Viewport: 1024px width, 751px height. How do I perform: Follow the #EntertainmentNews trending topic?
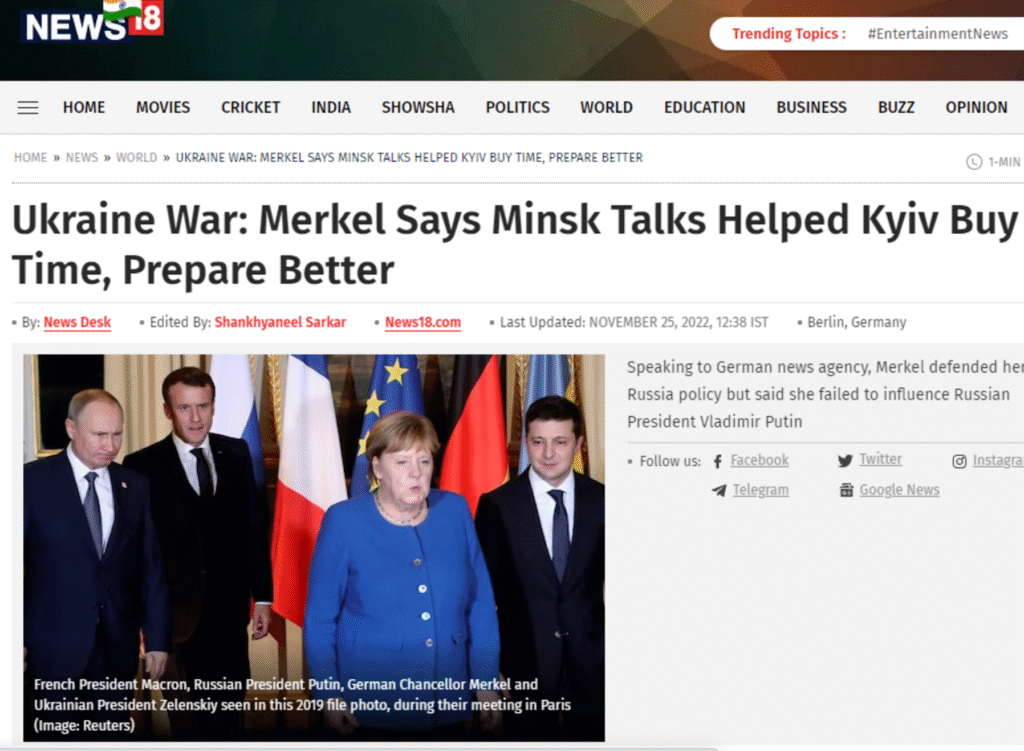pyautogui.click(x=937, y=34)
